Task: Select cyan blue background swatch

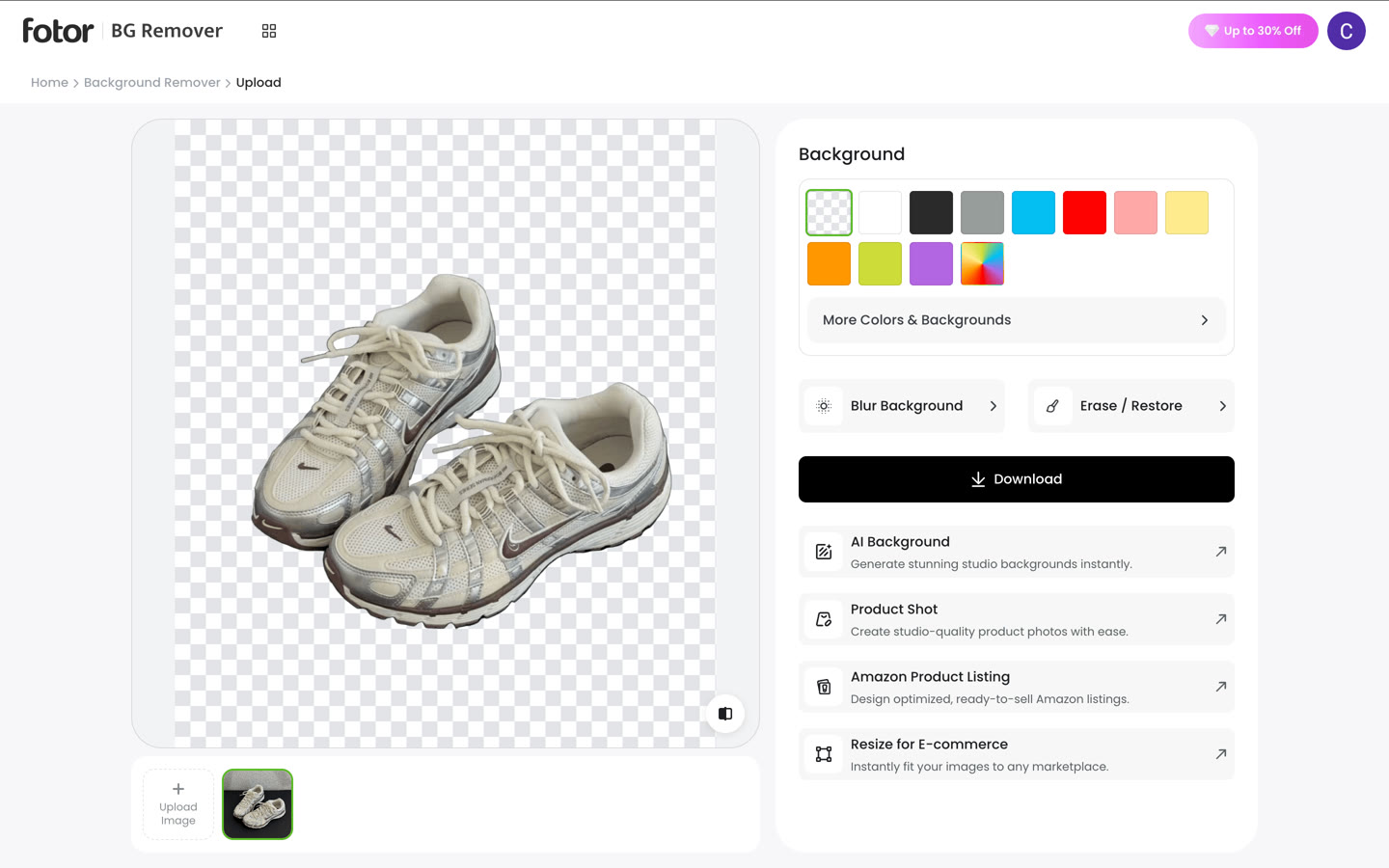Action: 1033,212
